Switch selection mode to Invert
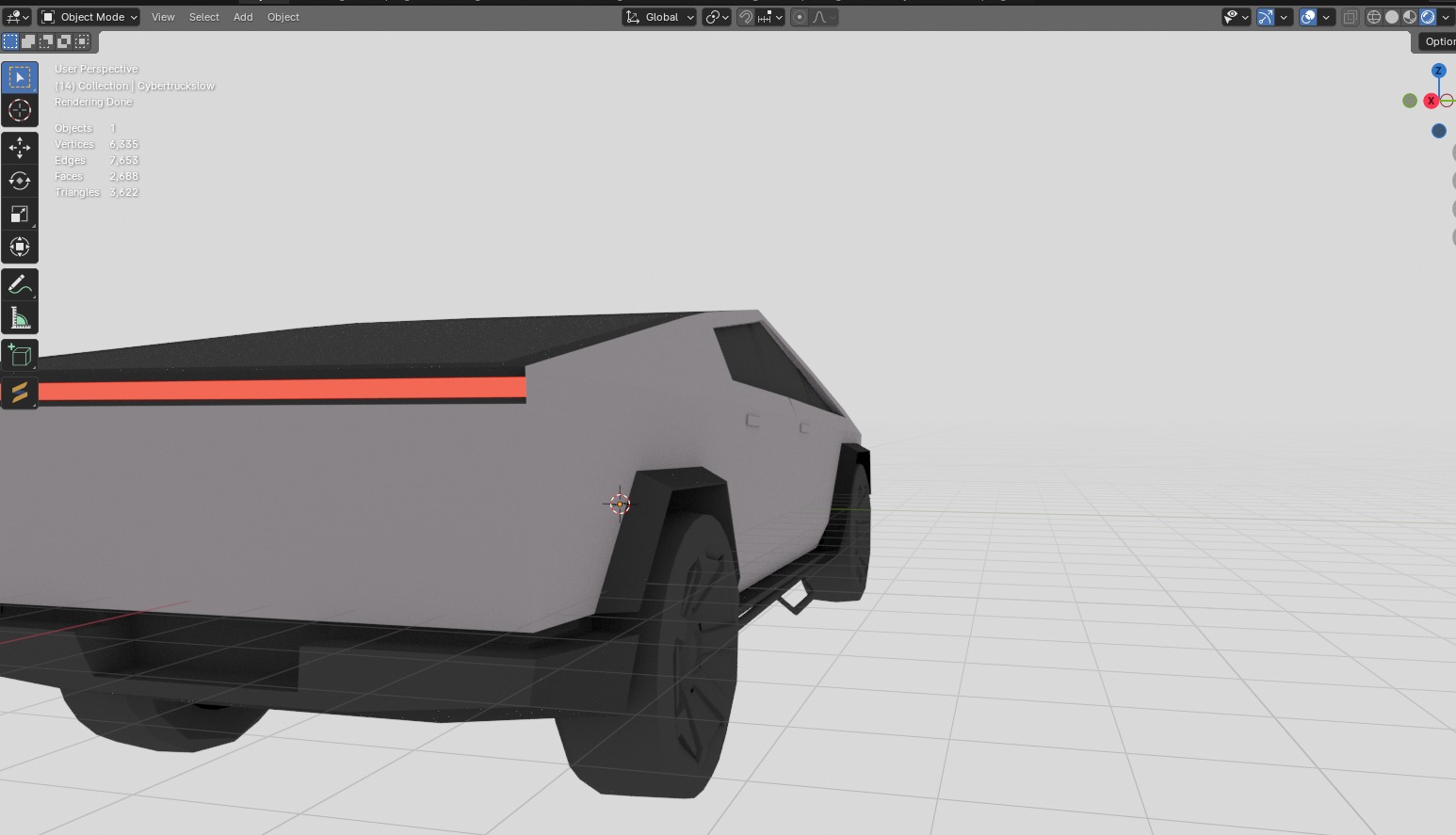The height and width of the screenshot is (835, 1456). point(64,41)
